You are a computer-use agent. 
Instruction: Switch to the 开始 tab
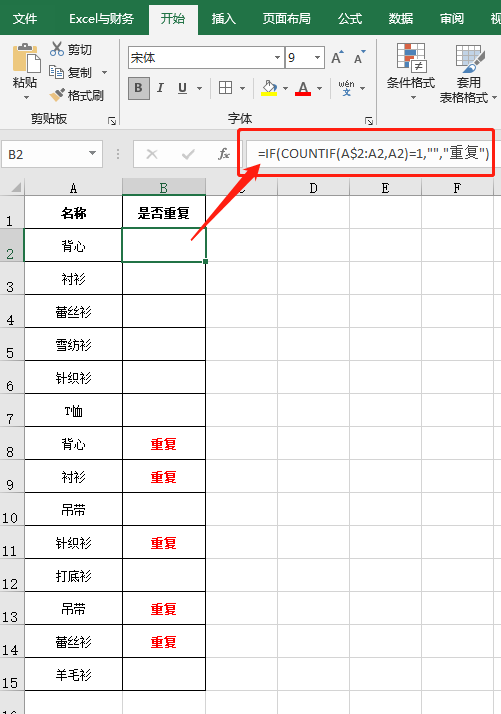pos(173,19)
